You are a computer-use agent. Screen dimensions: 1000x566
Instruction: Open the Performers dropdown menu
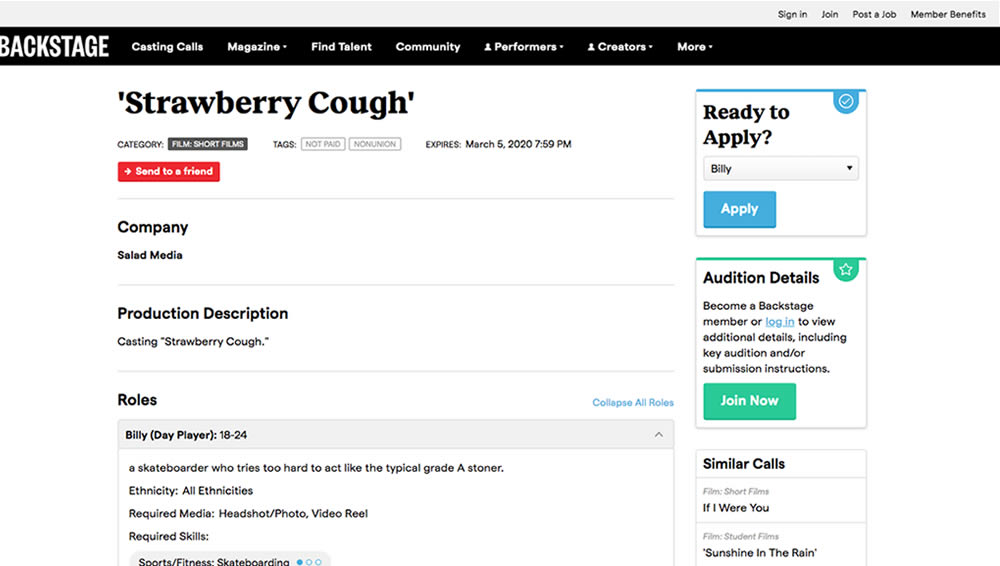(523, 47)
